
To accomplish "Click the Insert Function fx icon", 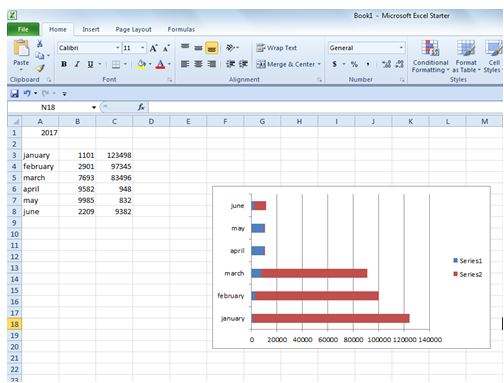I will pyautogui.click(x=141, y=107).
